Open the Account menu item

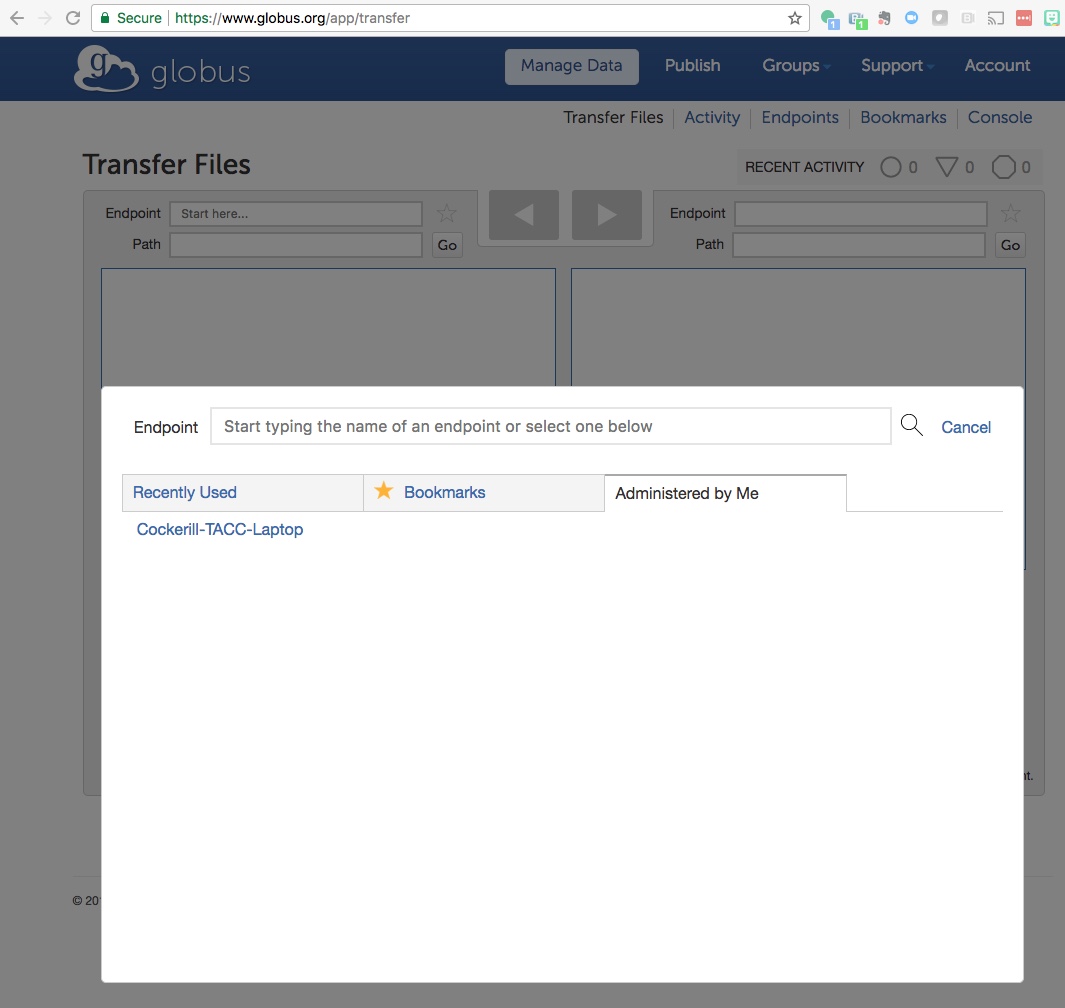(997, 66)
